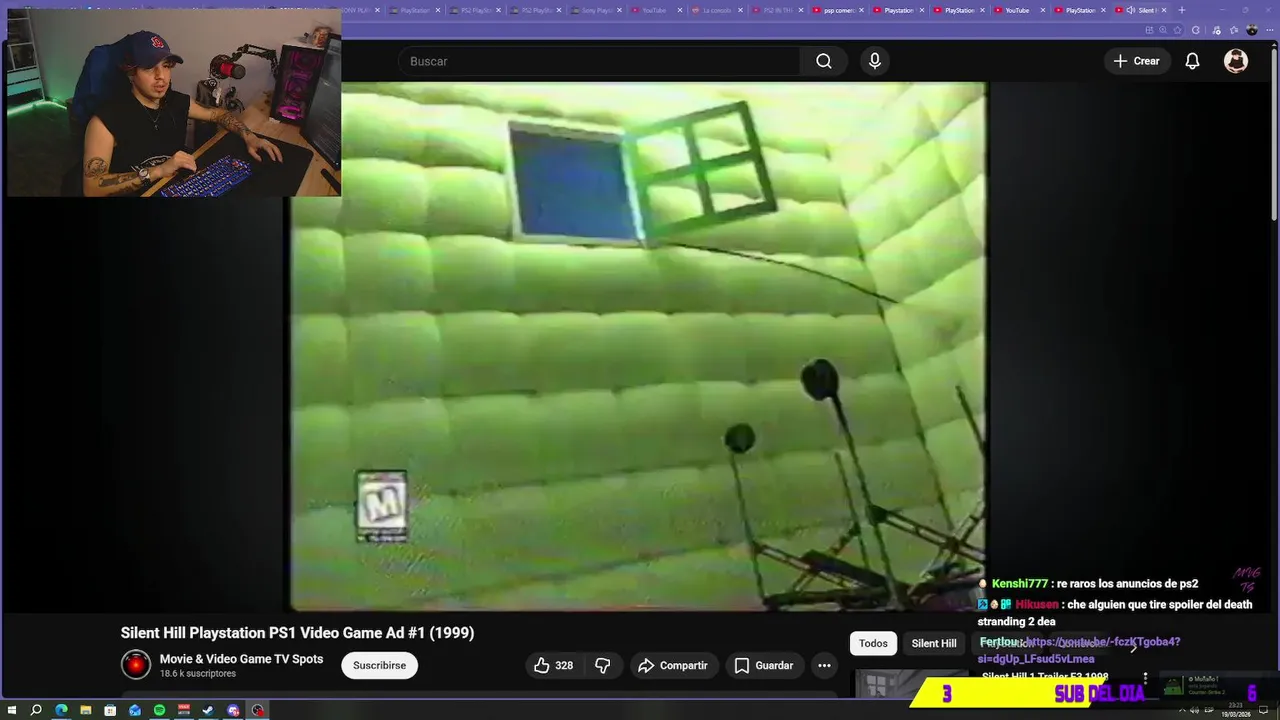
Task: Open the YouTube account avatar menu
Action: point(1236,61)
